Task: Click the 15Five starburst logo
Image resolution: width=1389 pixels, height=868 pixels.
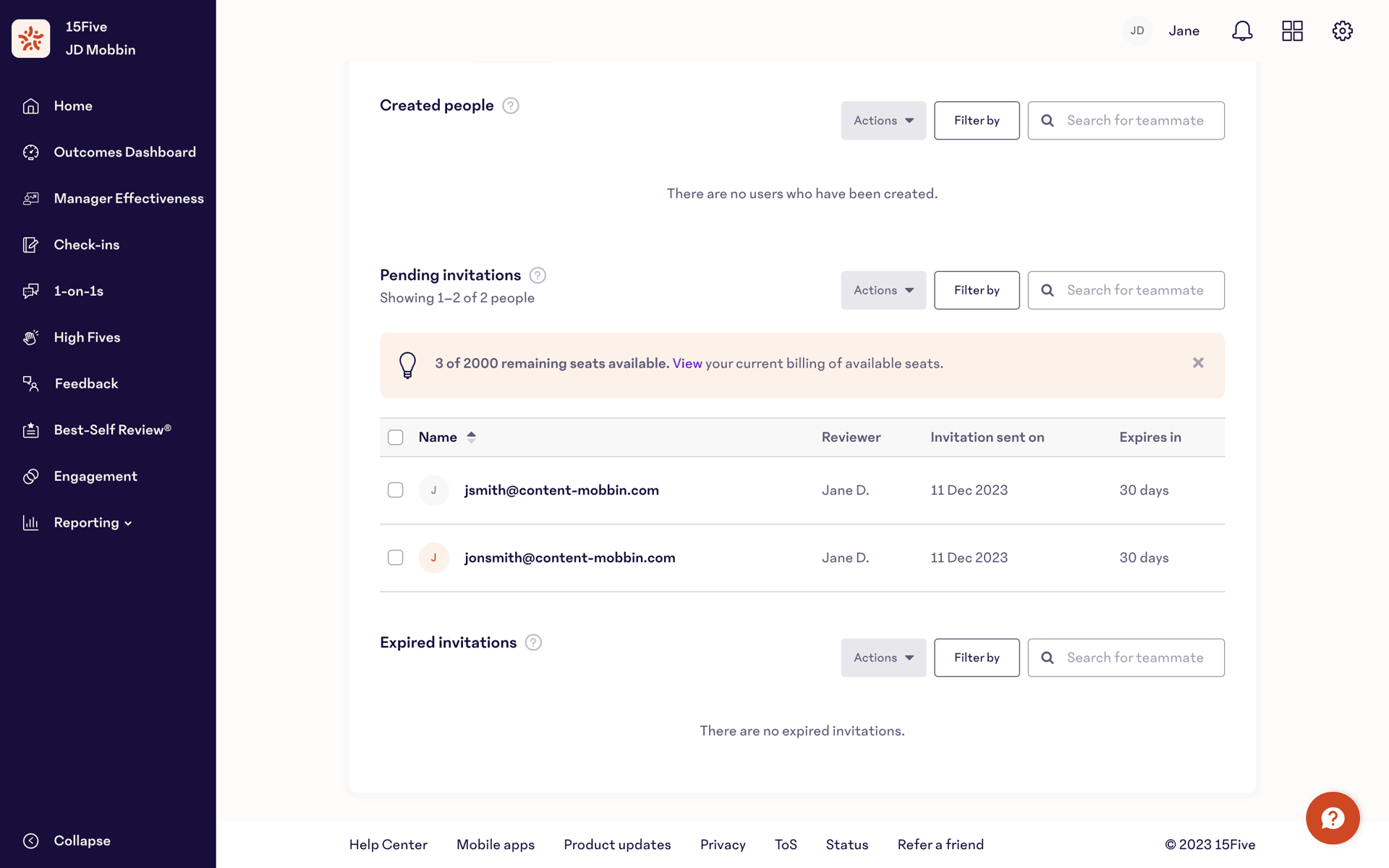Action: tap(31, 38)
